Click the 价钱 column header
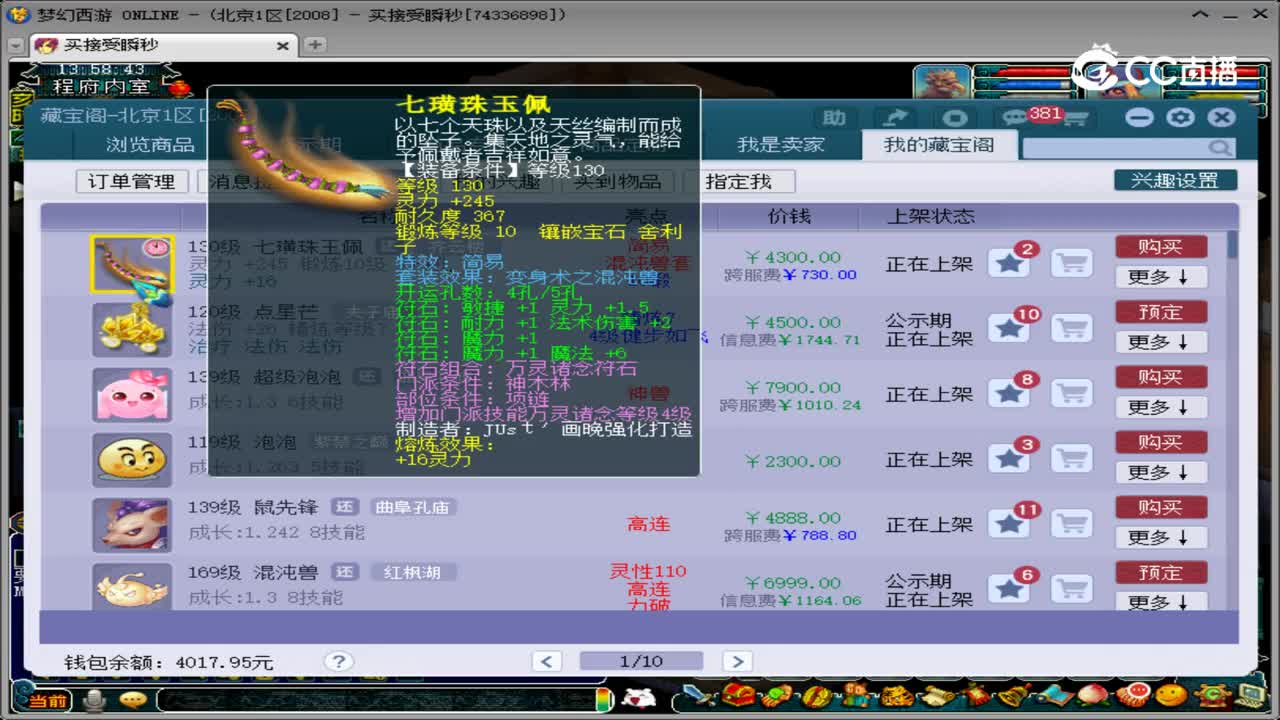Image resolution: width=1280 pixels, height=720 pixels. pyautogui.click(x=789, y=216)
